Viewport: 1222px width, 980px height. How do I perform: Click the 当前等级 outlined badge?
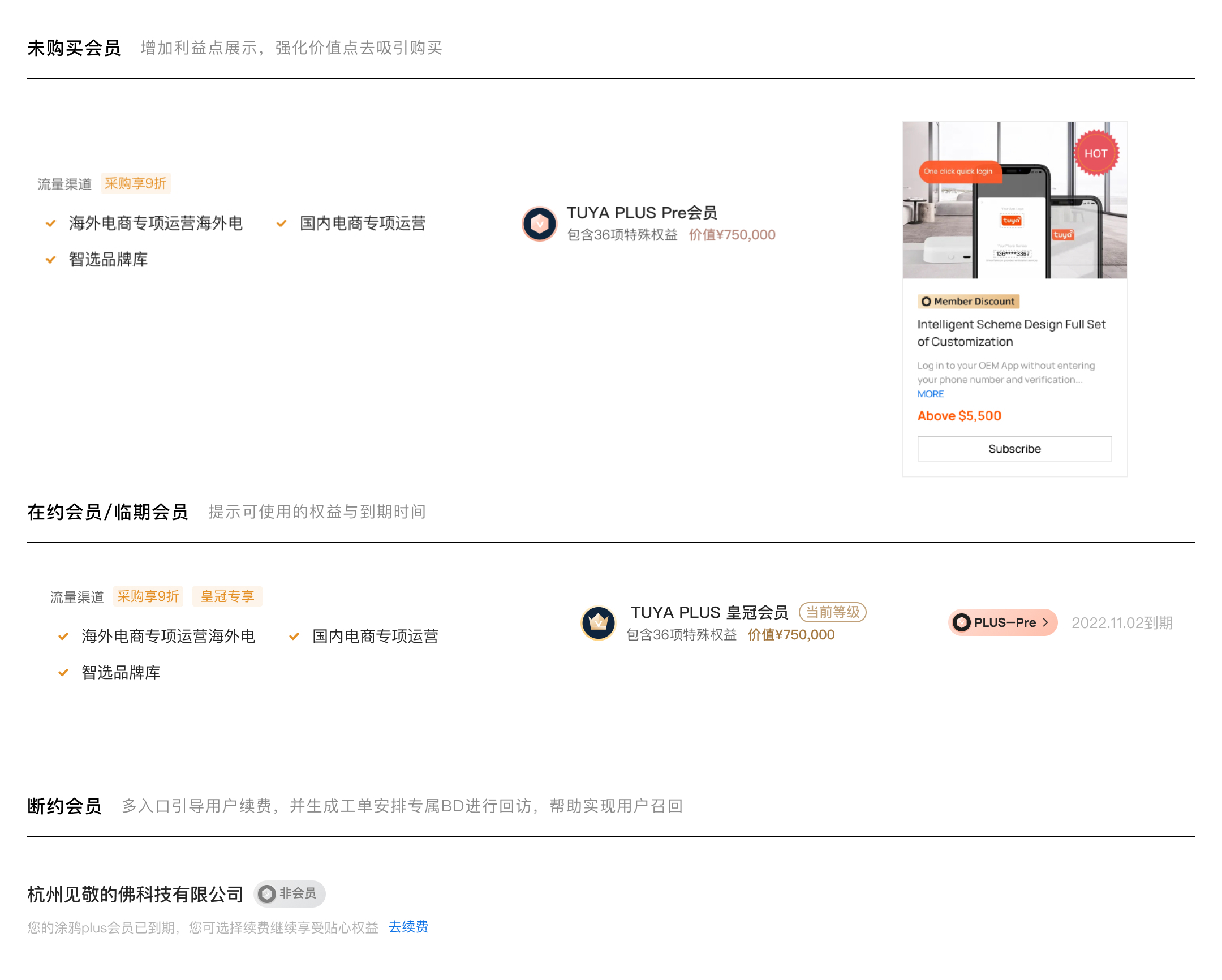pyautogui.click(x=832, y=612)
